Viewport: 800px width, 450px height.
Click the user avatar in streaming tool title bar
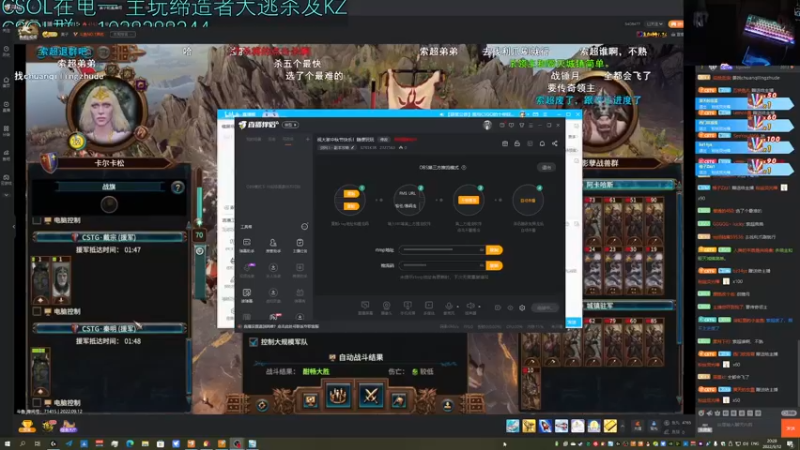[487, 125]
